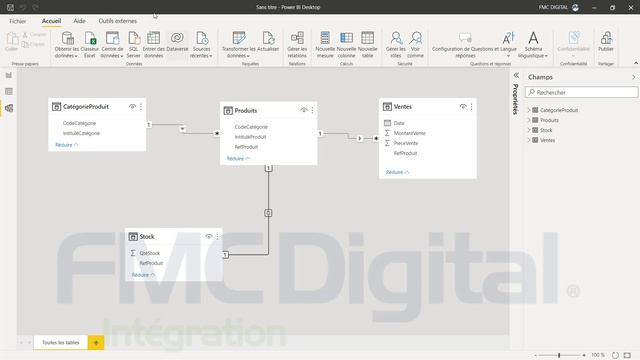Open more options for CatégorieProduit table
The height and width of the screenshot is (360, 640).
pos(141,107)
